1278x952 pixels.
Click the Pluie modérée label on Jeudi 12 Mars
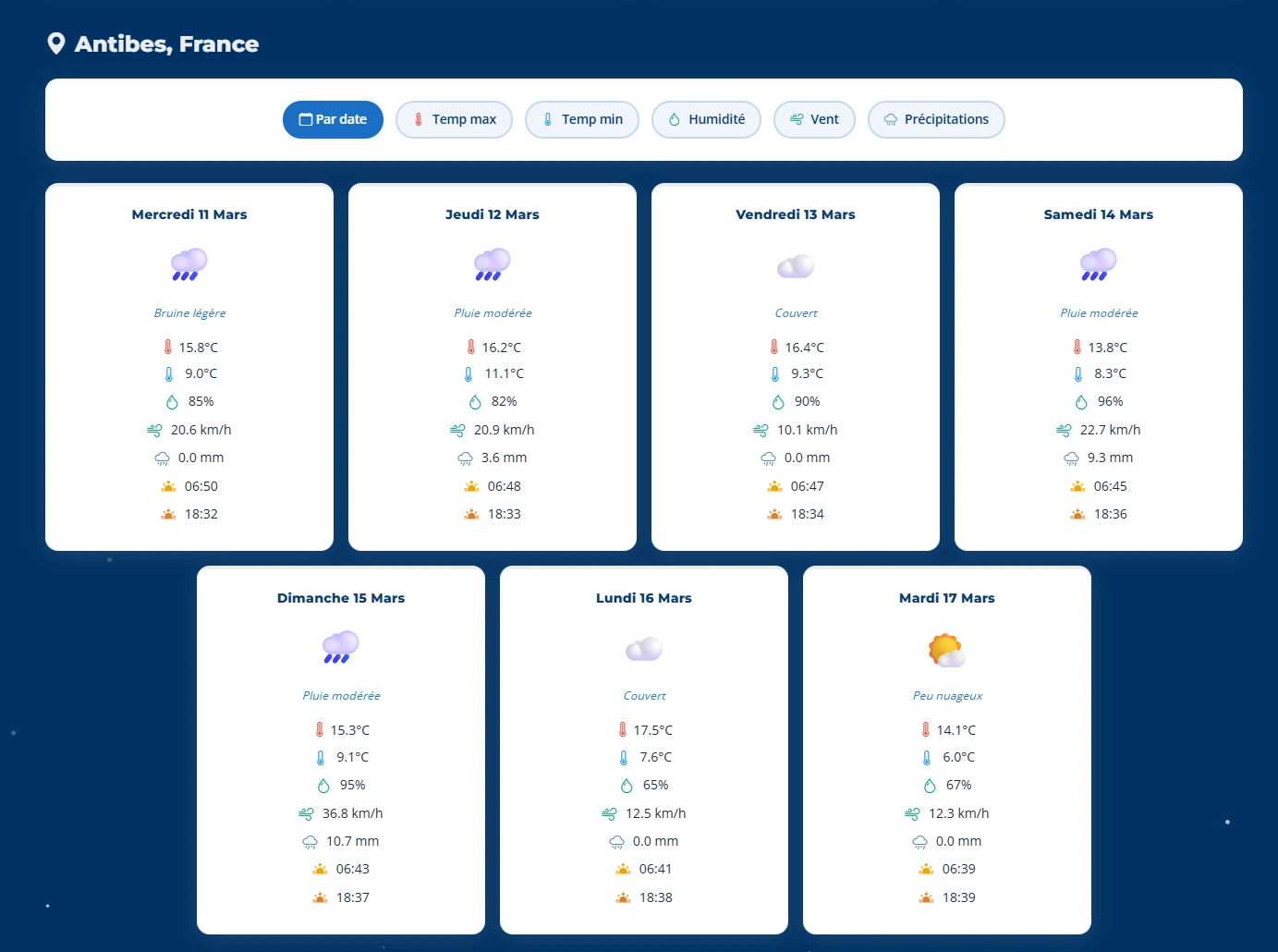pyautogui.click(x=493, y=313)
